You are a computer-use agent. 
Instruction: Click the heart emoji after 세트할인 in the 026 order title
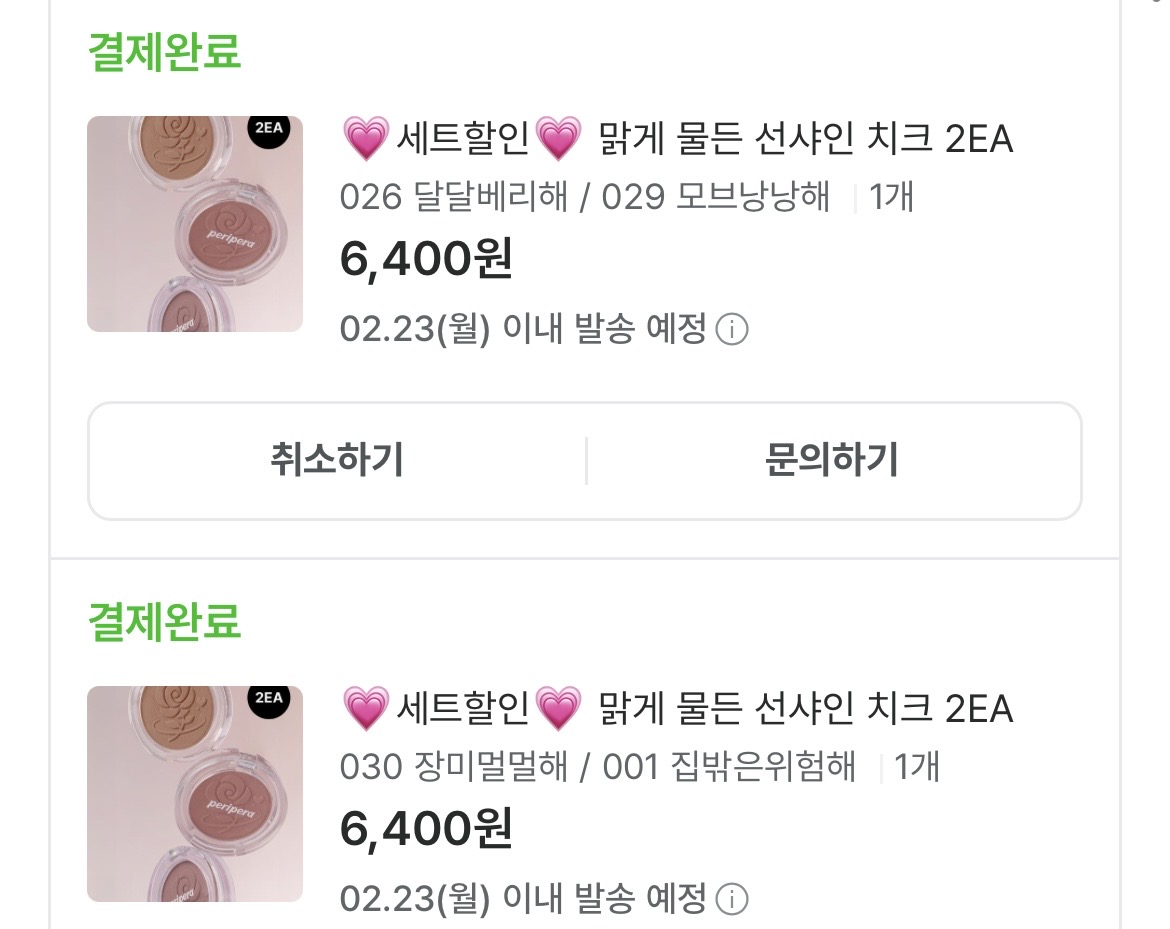click(x=559, y=139)
